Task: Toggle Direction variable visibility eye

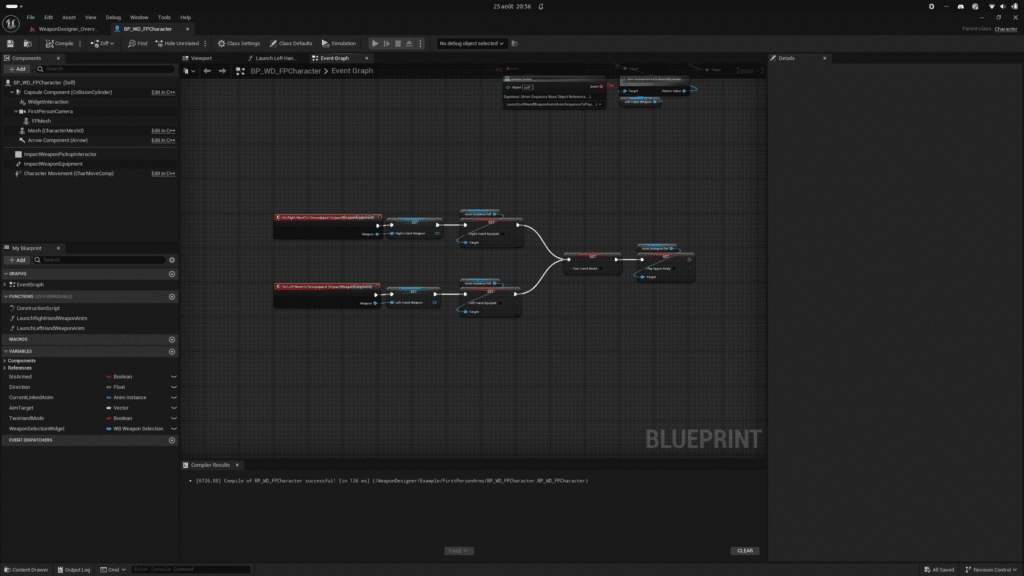Action: (174, 387)
